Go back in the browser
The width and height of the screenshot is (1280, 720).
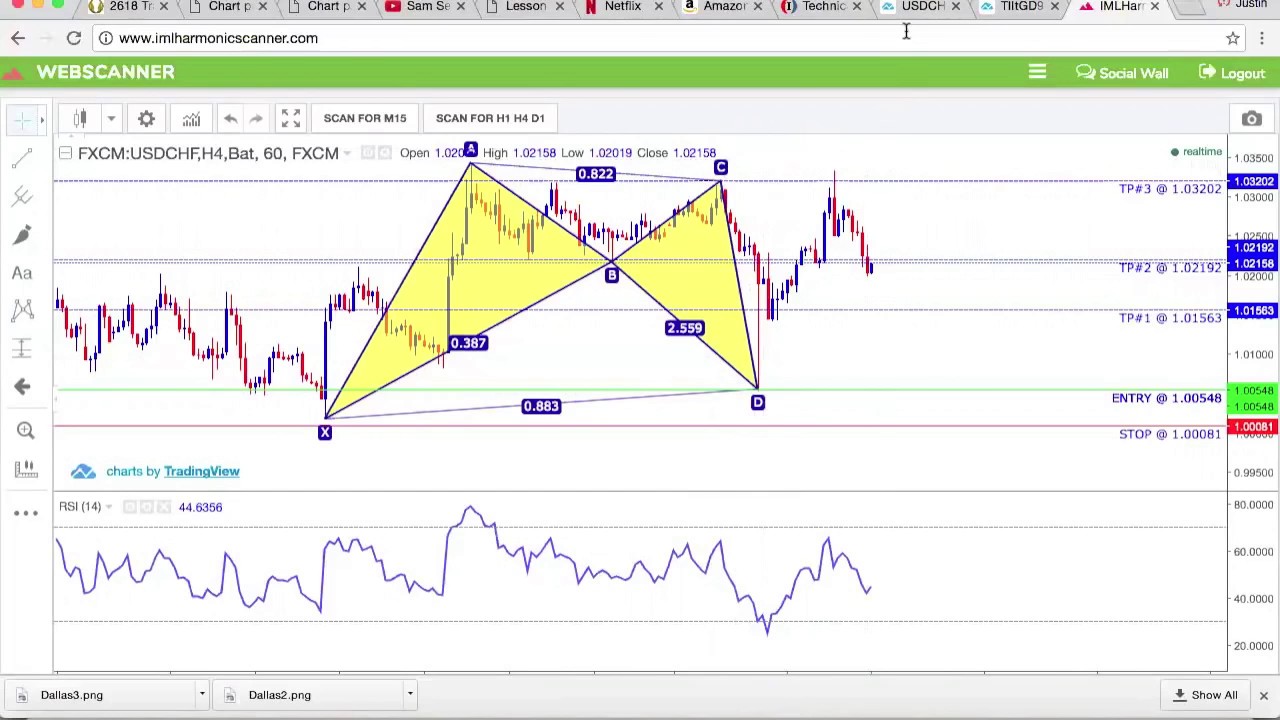click(18, 38)
